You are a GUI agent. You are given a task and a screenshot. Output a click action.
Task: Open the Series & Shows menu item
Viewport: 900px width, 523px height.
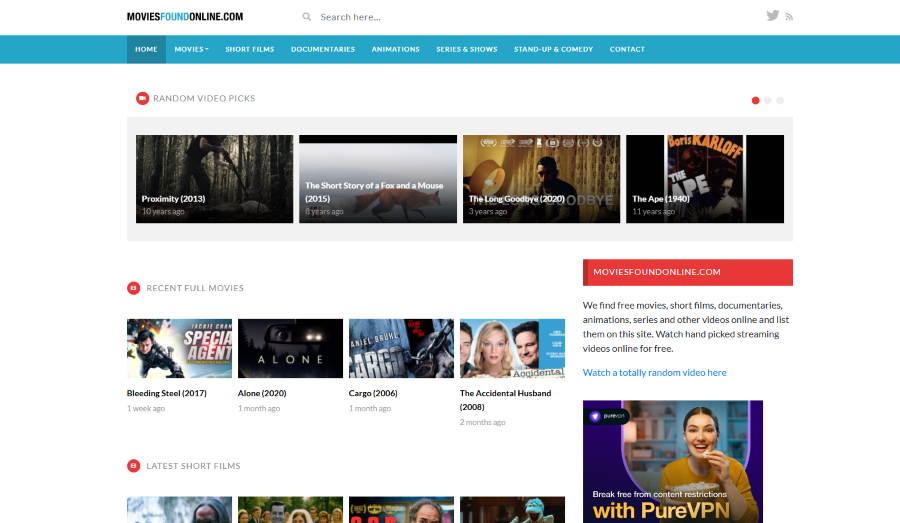pyautogui.click(x=467, y=49)
